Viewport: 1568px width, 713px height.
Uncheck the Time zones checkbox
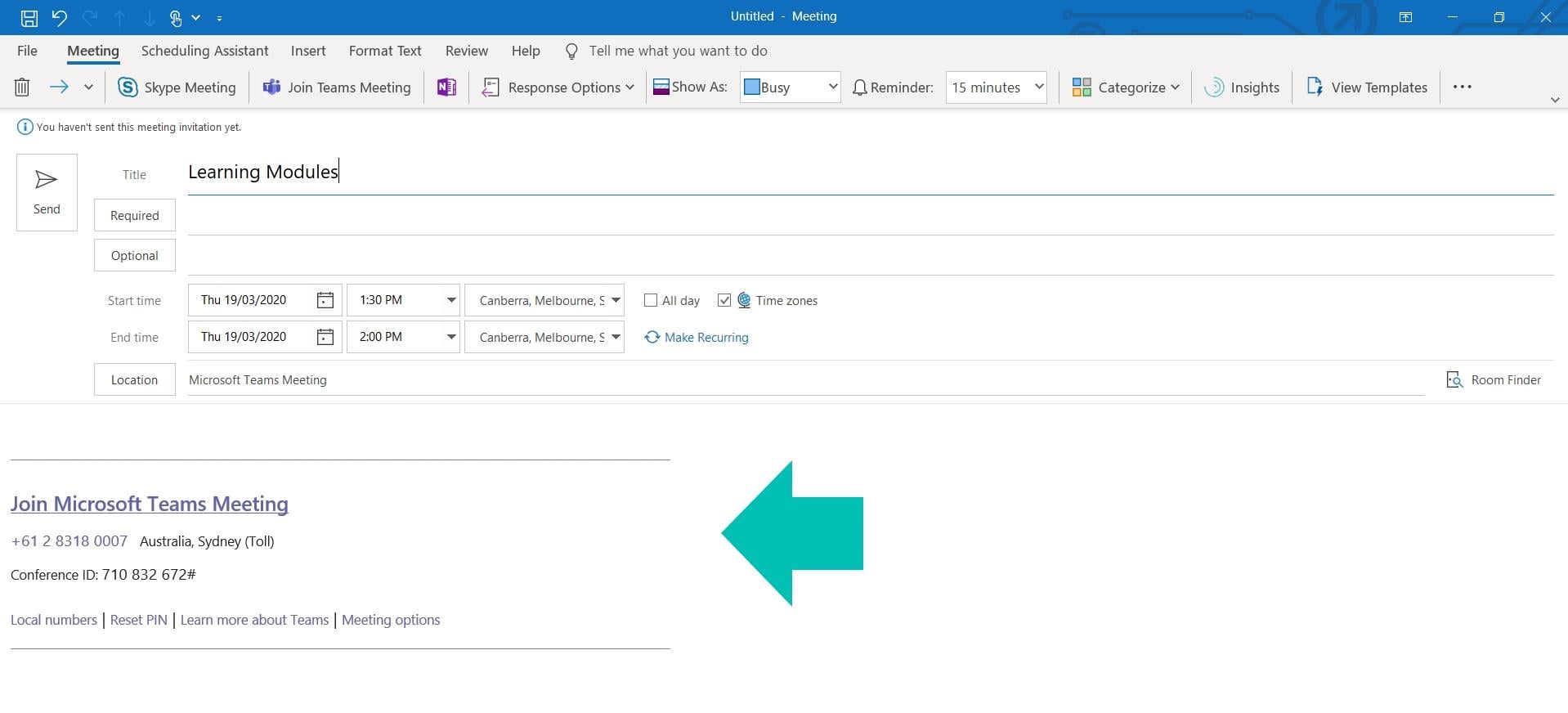coord(724,300)
